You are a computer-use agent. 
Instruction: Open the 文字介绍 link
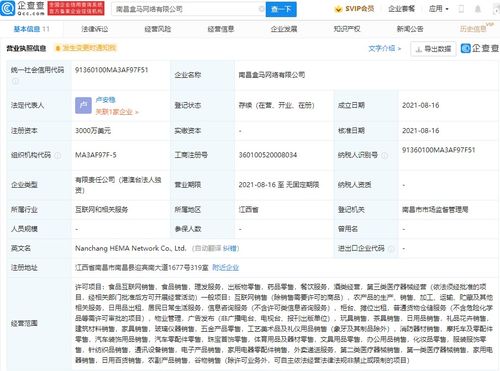[x=385, y=49]
